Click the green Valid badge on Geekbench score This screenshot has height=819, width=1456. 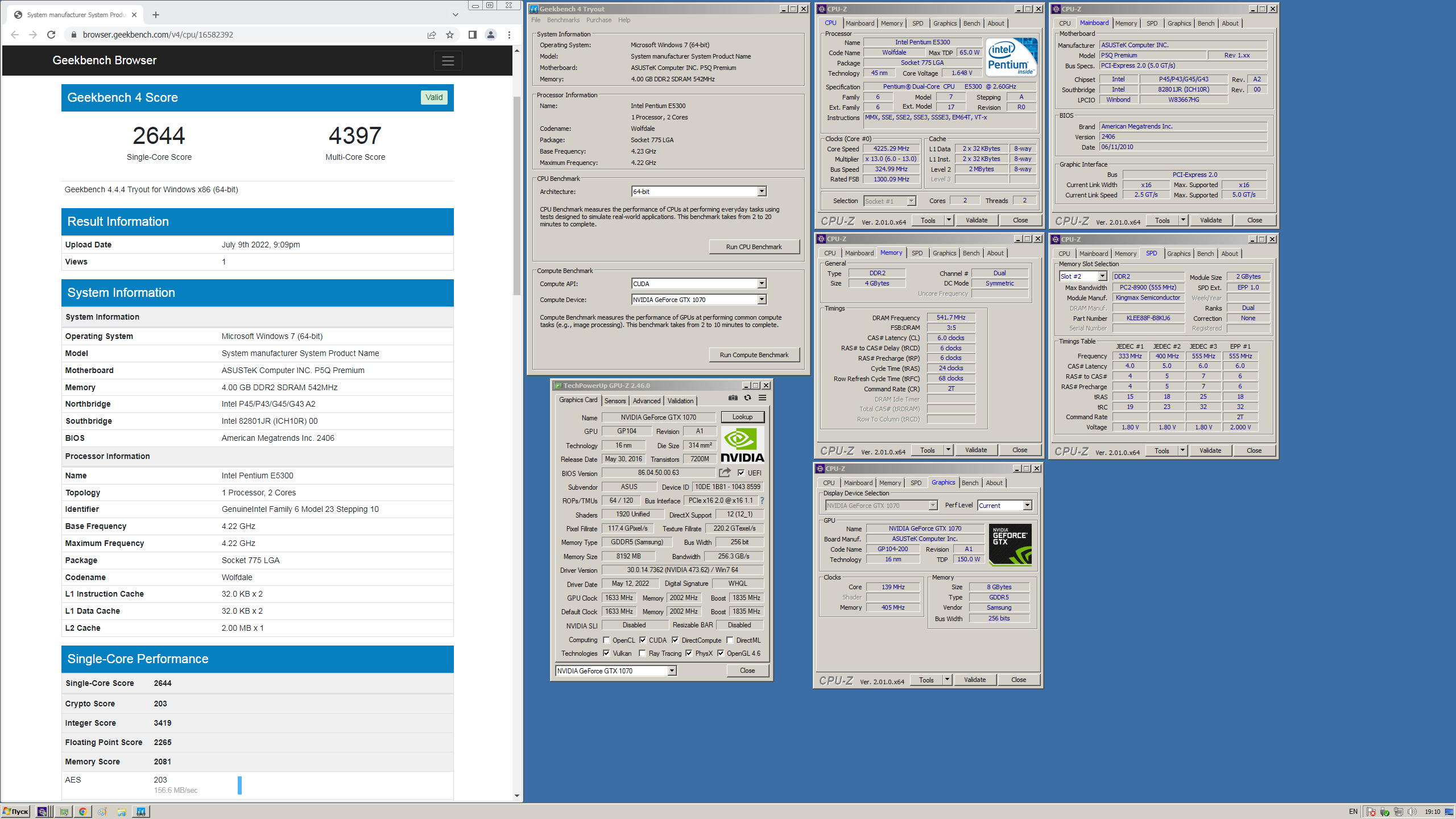point(434,97)
